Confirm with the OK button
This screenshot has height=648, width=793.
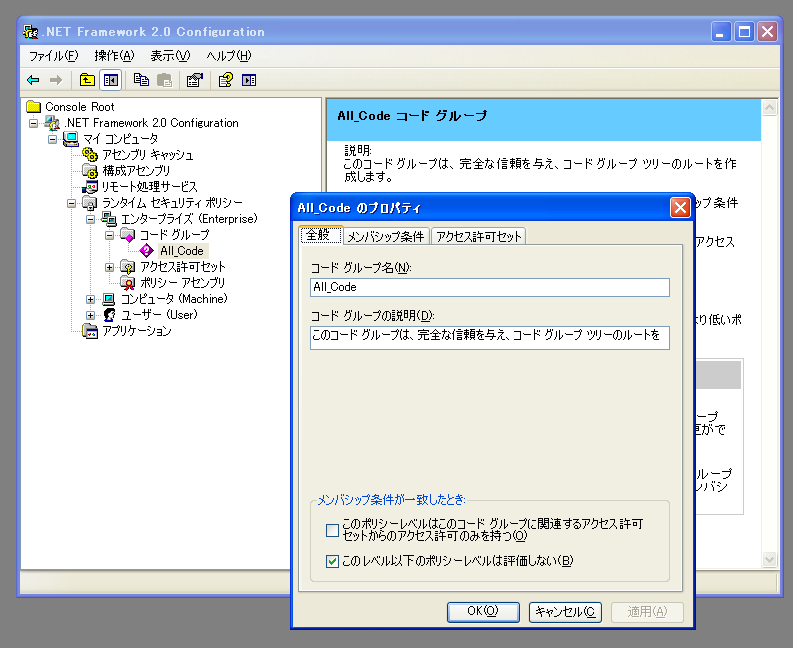pyautogui.click(x=483, y=612)
